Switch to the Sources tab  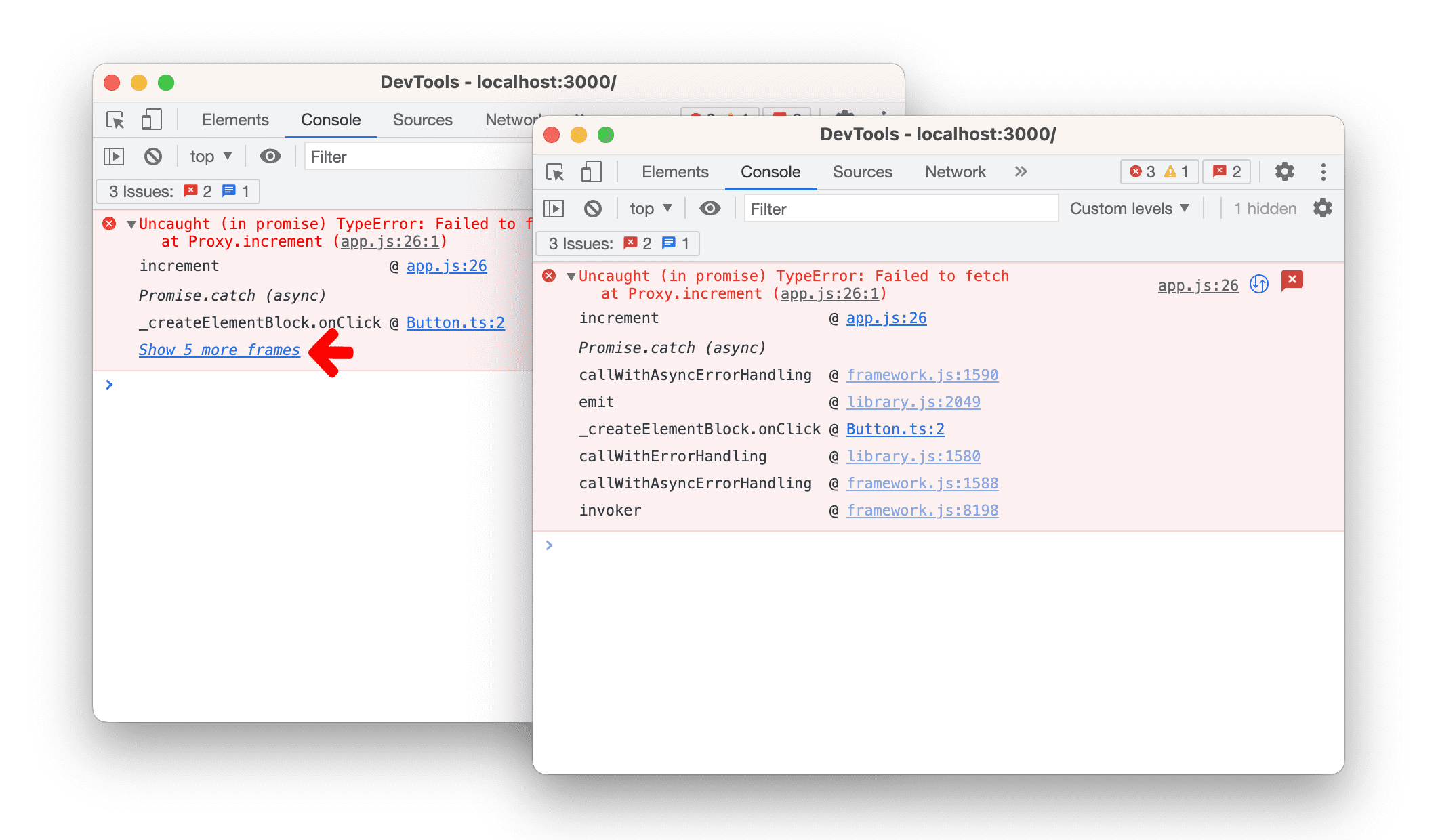pos(862,172)
